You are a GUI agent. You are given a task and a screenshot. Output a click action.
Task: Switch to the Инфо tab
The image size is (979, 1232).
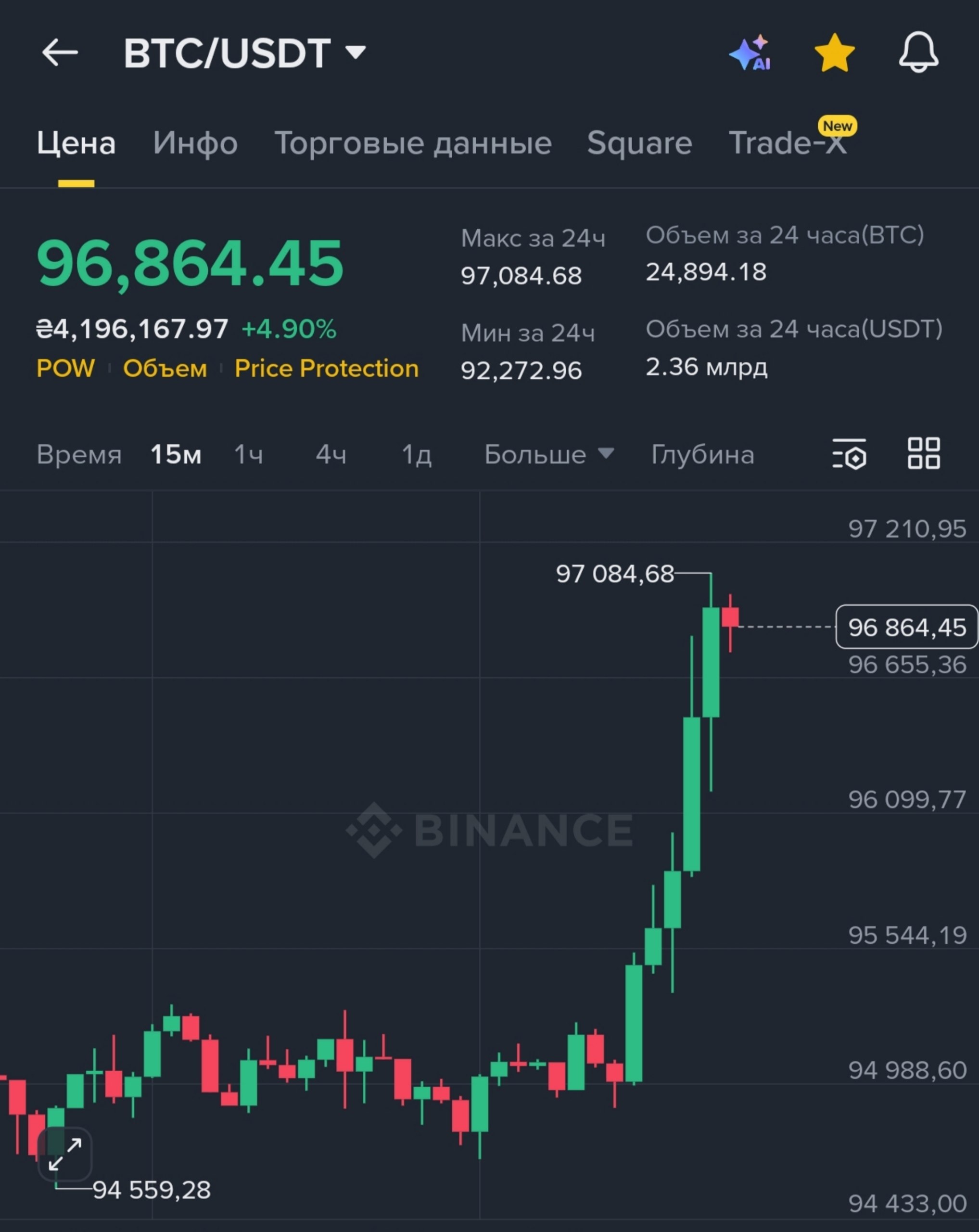click(x=195, y=143)
